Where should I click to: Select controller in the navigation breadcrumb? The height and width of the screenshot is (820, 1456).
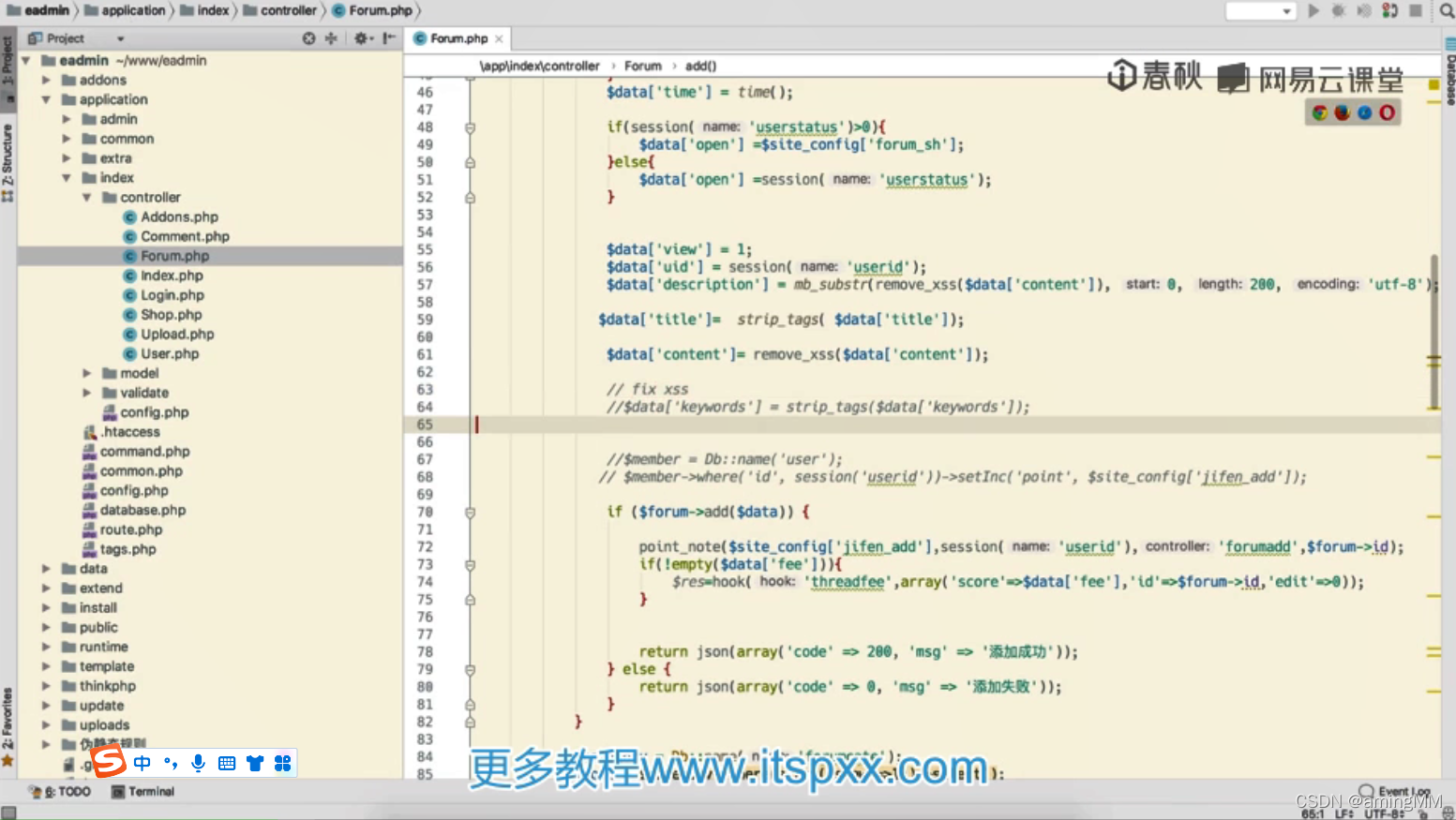click(280, 10)
